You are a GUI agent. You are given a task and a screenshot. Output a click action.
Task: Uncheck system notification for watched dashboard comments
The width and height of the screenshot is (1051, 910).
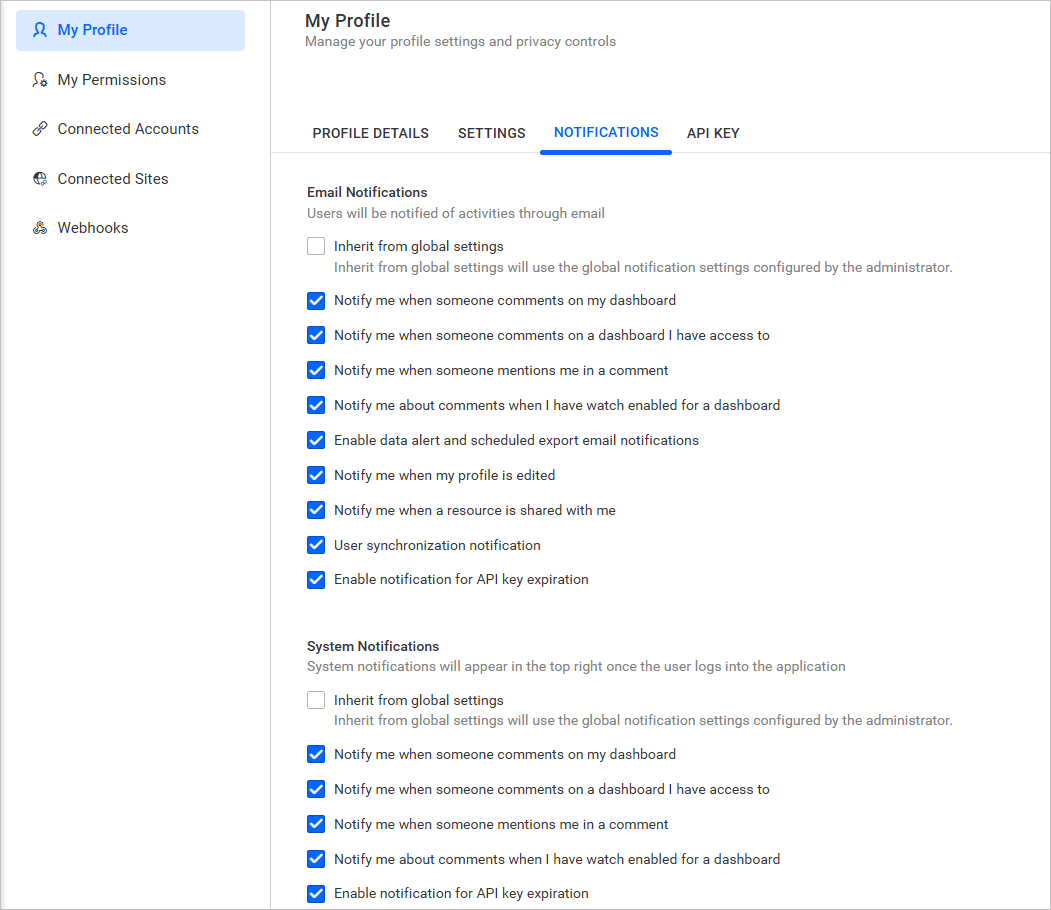point(316,859)
